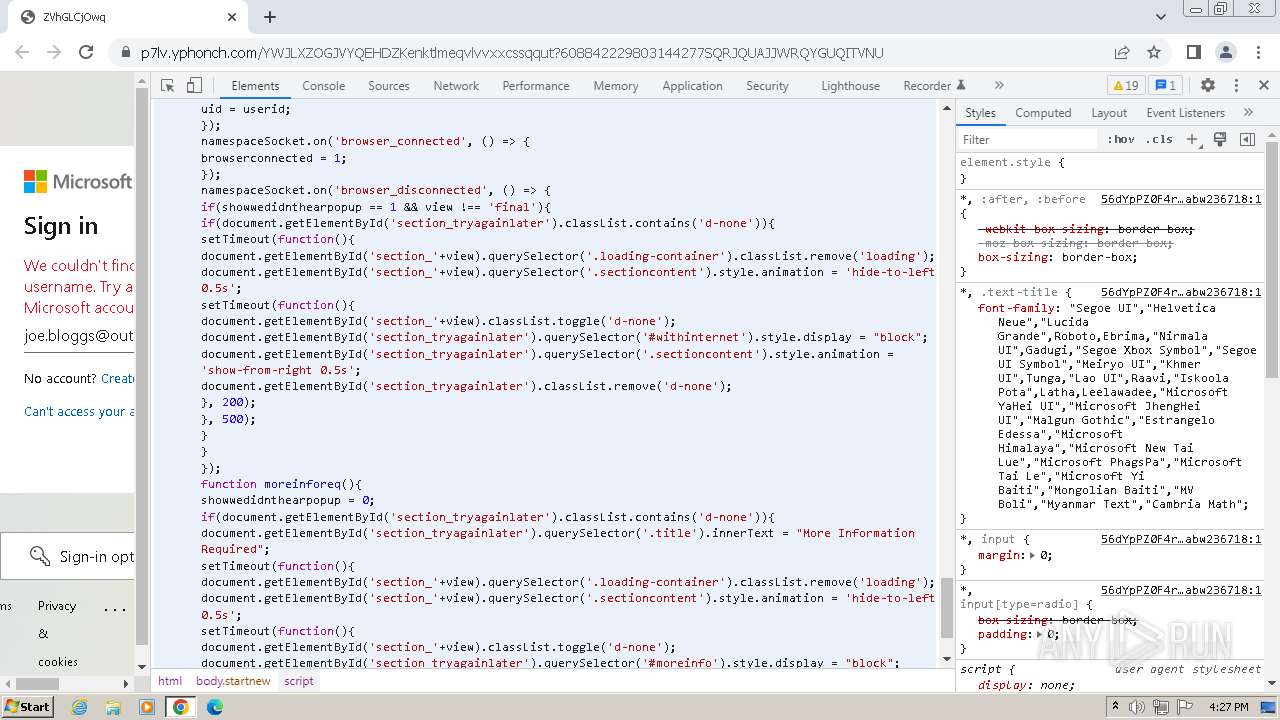Open stylesheet link beside :after, :before rule
Viewport: 1280px width, 720px height.
pos(1181,199)
